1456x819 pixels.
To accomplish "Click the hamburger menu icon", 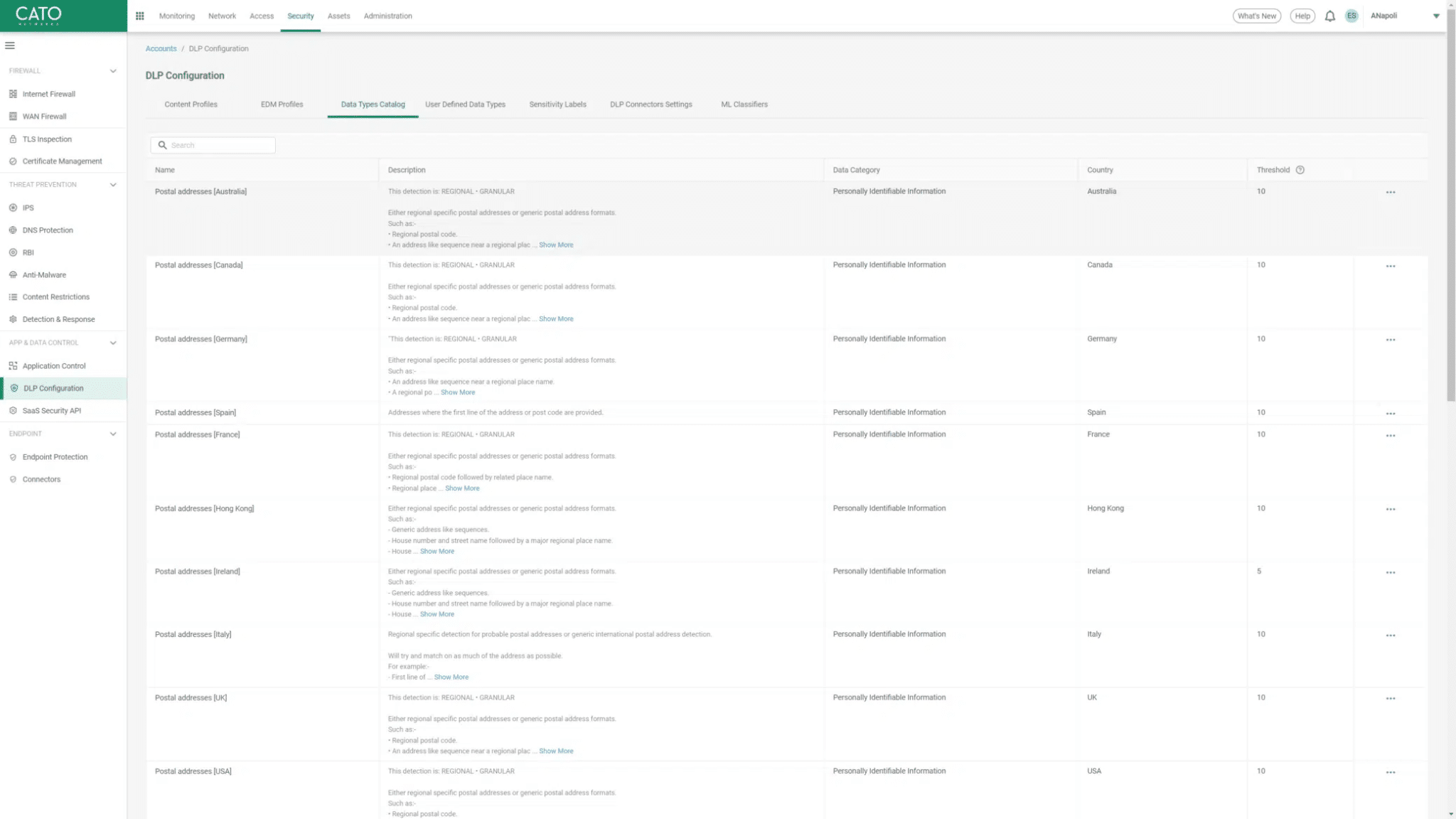I will 10,45.
